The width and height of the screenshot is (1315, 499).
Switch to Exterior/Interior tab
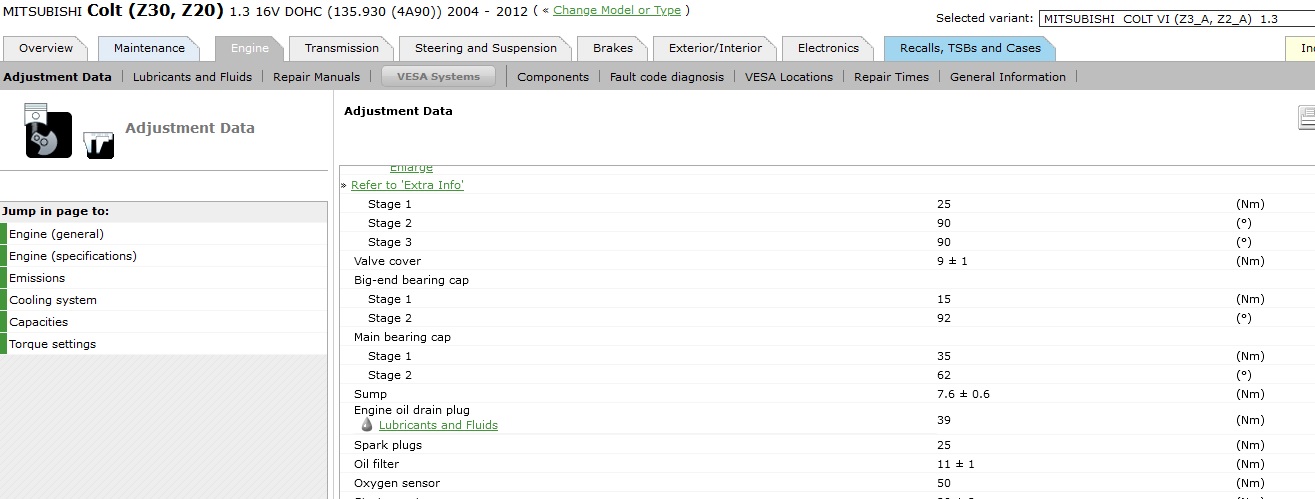tap(715, 48)
